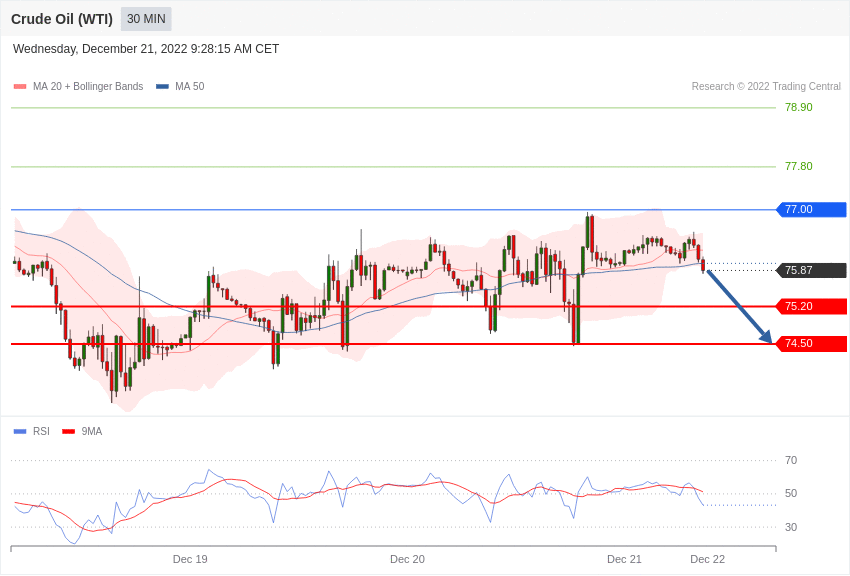Click the red 75.20 support price tag
This screenshot has height=576, width=850.
click(x=812, y=306)
